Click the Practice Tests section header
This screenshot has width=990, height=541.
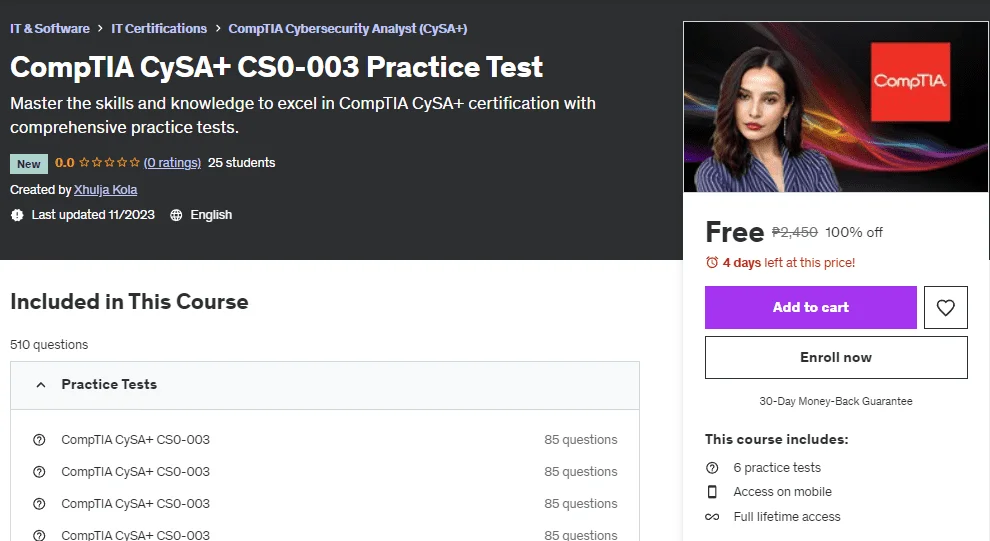(x=325, y=385)
